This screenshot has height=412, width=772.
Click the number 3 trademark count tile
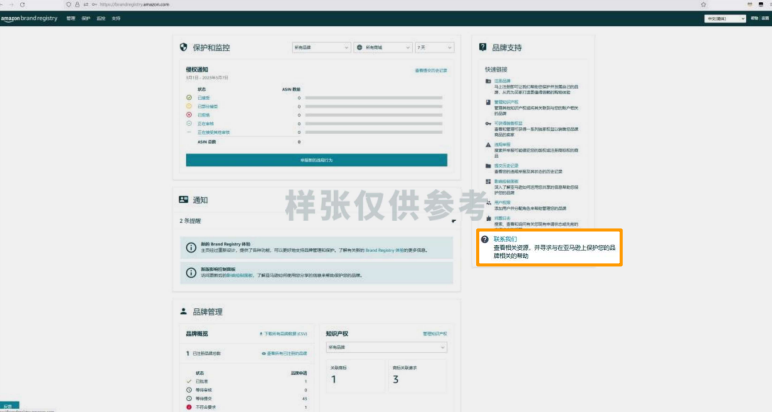[418, 376]
